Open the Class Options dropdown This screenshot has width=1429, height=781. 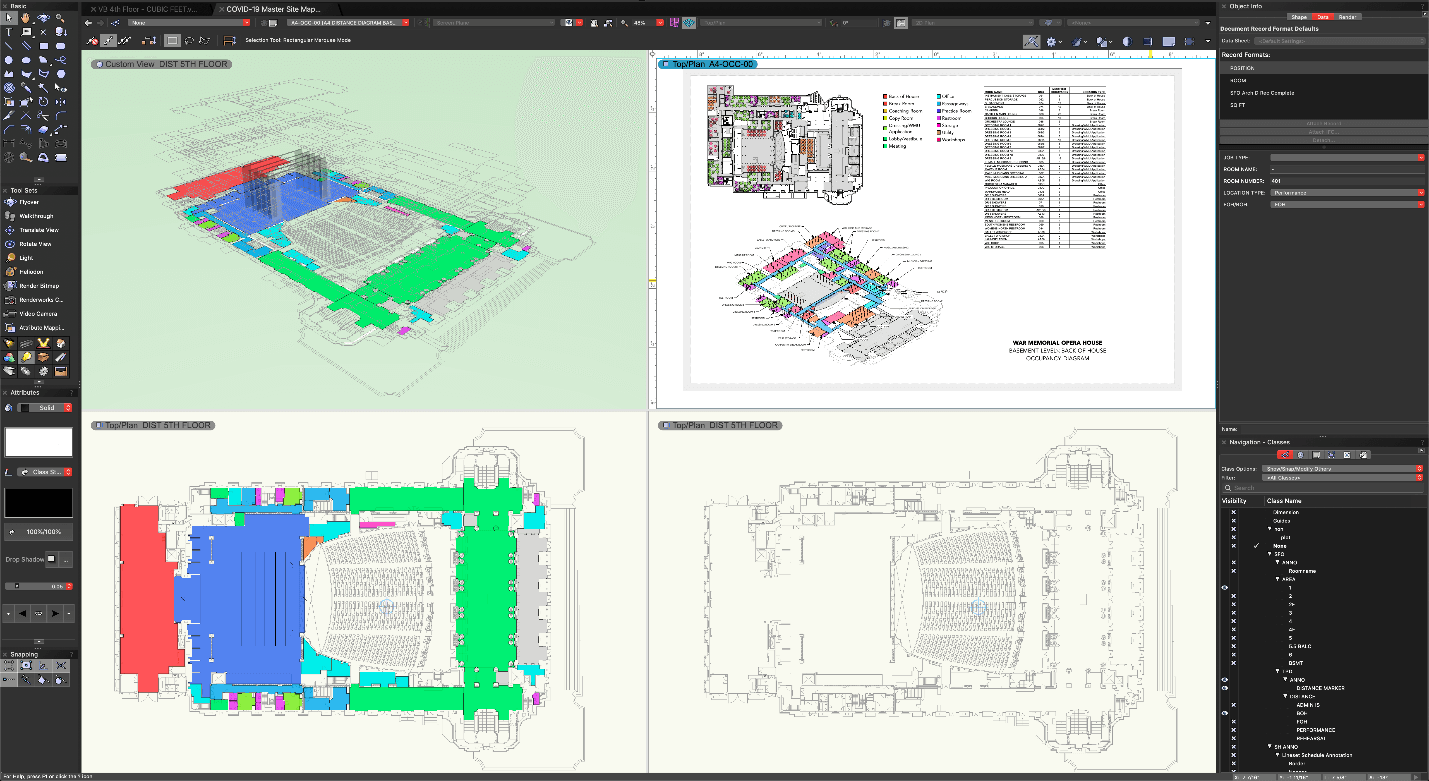1347,468
